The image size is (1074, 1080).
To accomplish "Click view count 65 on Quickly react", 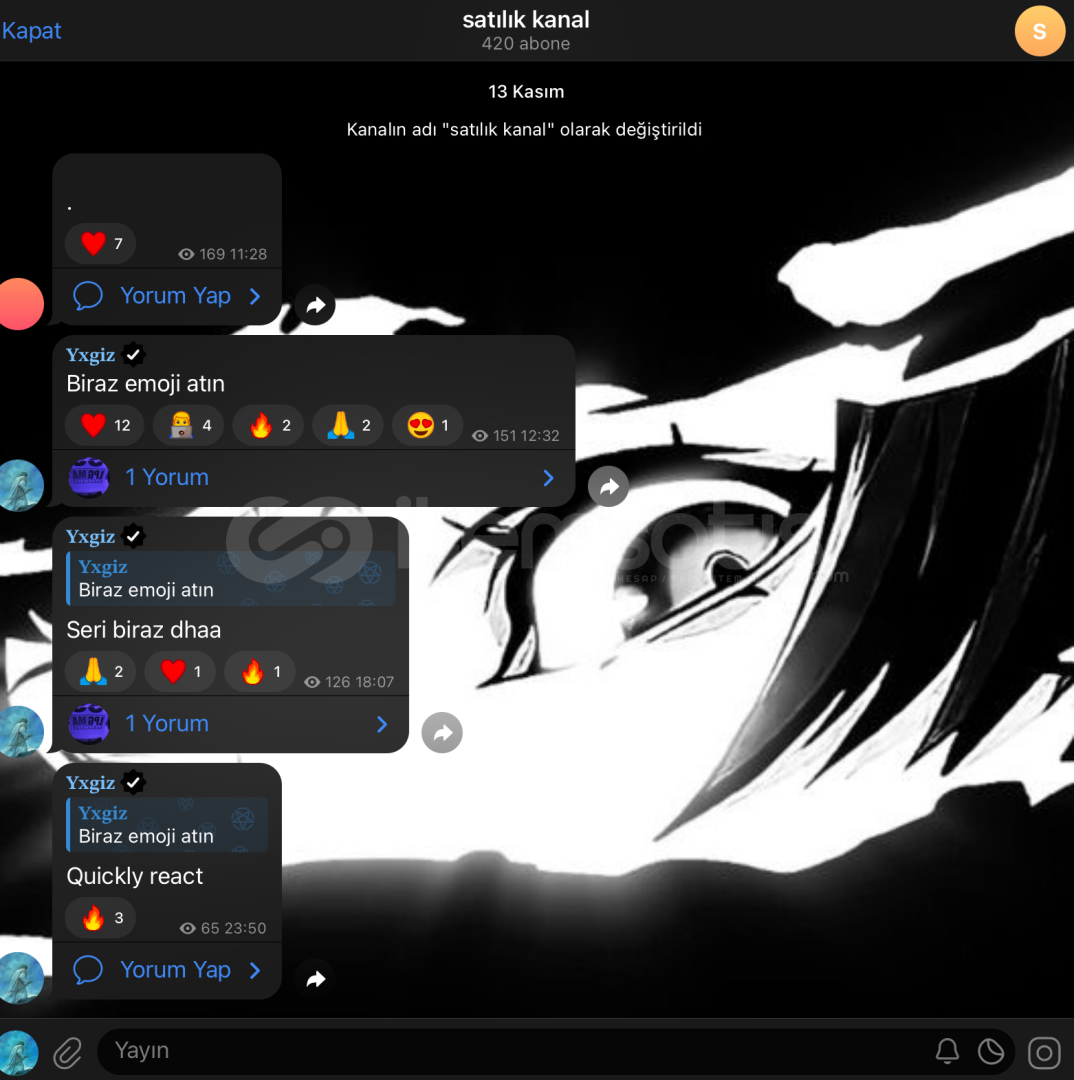I will (x=210, y=928).
